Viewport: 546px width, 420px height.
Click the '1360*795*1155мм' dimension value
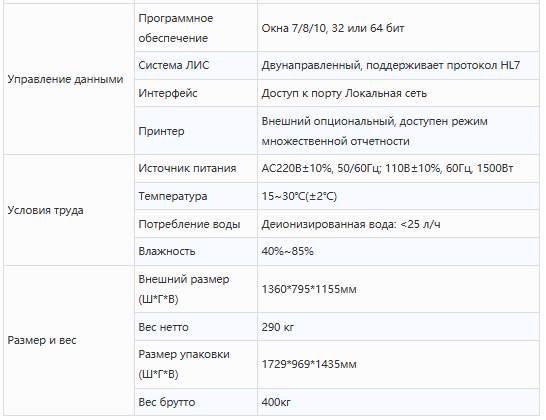[x=309, y=289]
